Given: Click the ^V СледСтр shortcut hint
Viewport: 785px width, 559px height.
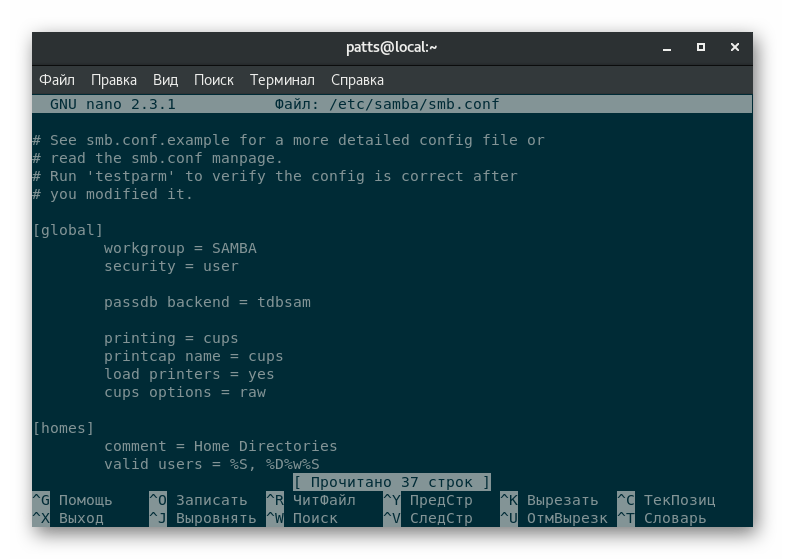Looking at the screenshot, I should point(428,518).
